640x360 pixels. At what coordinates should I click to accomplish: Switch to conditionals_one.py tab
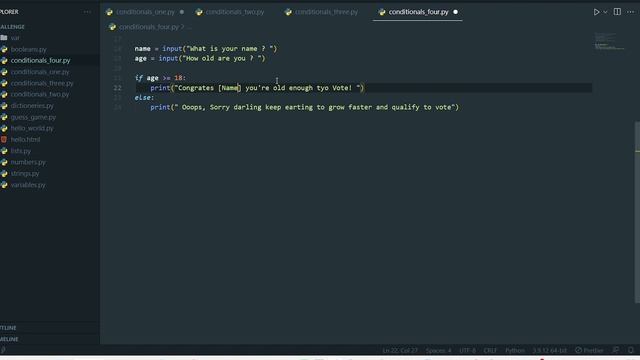(x=145, y=12)
